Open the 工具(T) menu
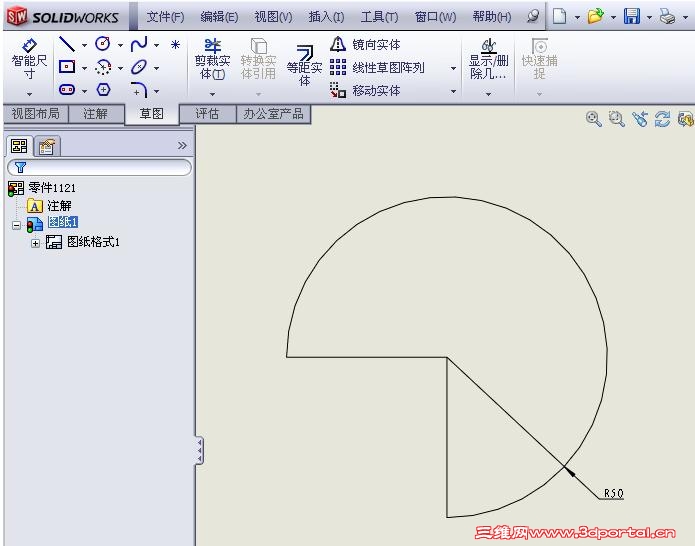 click(x=379, y=17)
